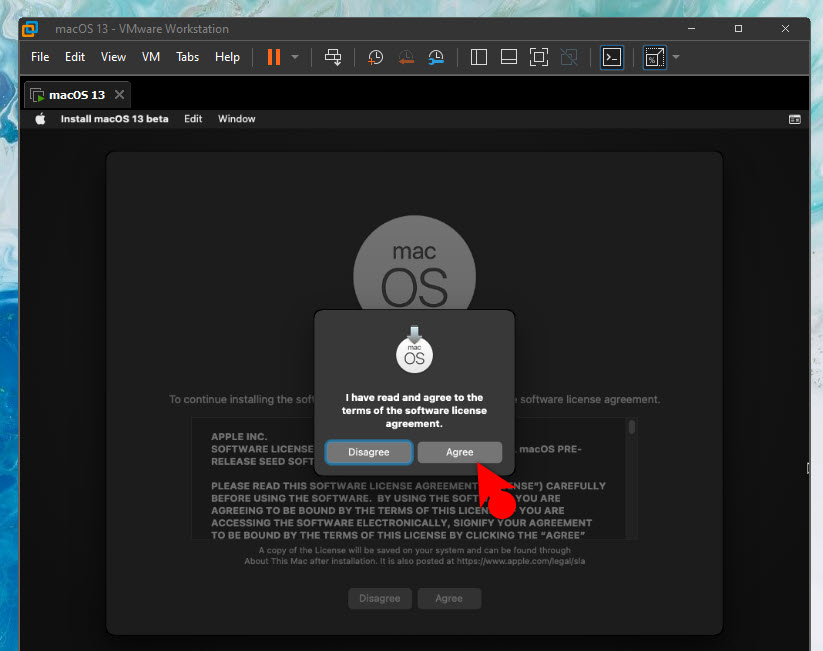Open the snapshot manager
The height and width of the screenshot is (651, 823).
click(x=436, y=57)
